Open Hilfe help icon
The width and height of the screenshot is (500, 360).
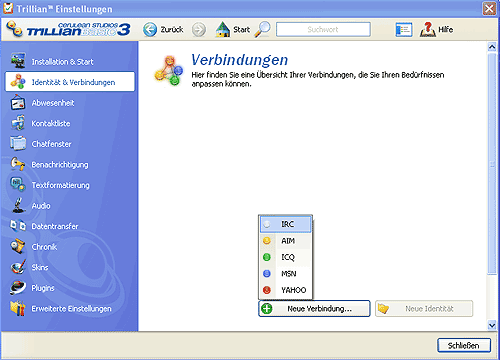coord(427,29)
